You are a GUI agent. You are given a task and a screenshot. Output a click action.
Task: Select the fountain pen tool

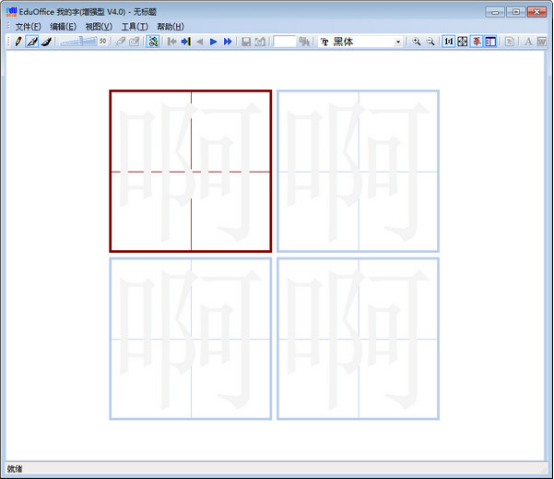pos(32,42)
